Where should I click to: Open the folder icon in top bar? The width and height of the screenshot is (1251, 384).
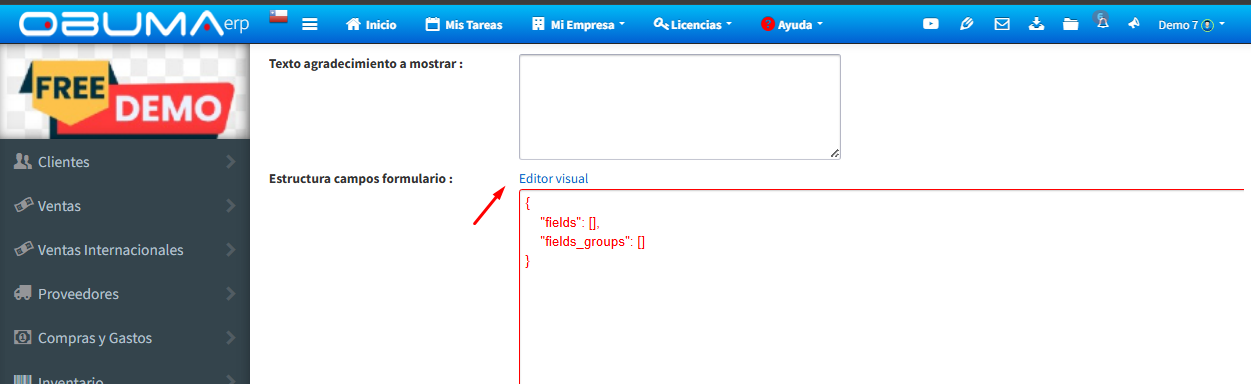coord(1071,25)
